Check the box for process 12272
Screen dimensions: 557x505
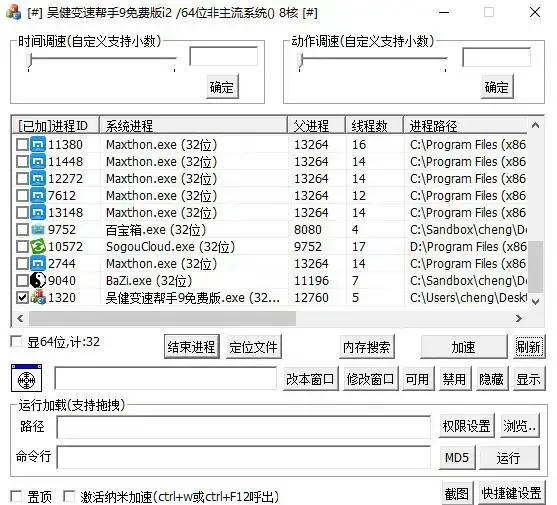click(22, 179)
